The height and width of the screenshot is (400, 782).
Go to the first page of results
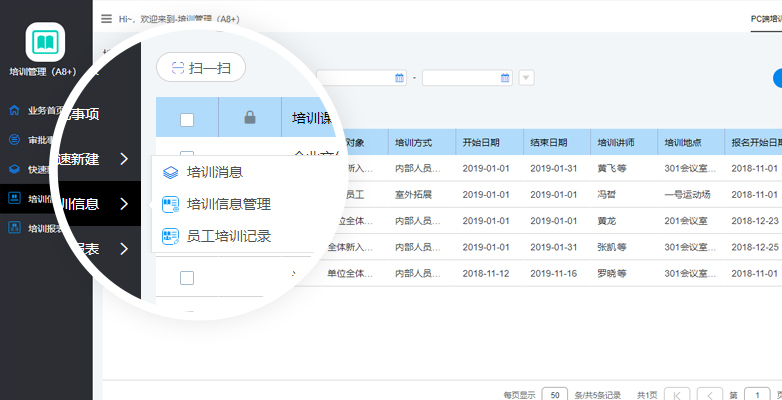(x=677, y=394)
